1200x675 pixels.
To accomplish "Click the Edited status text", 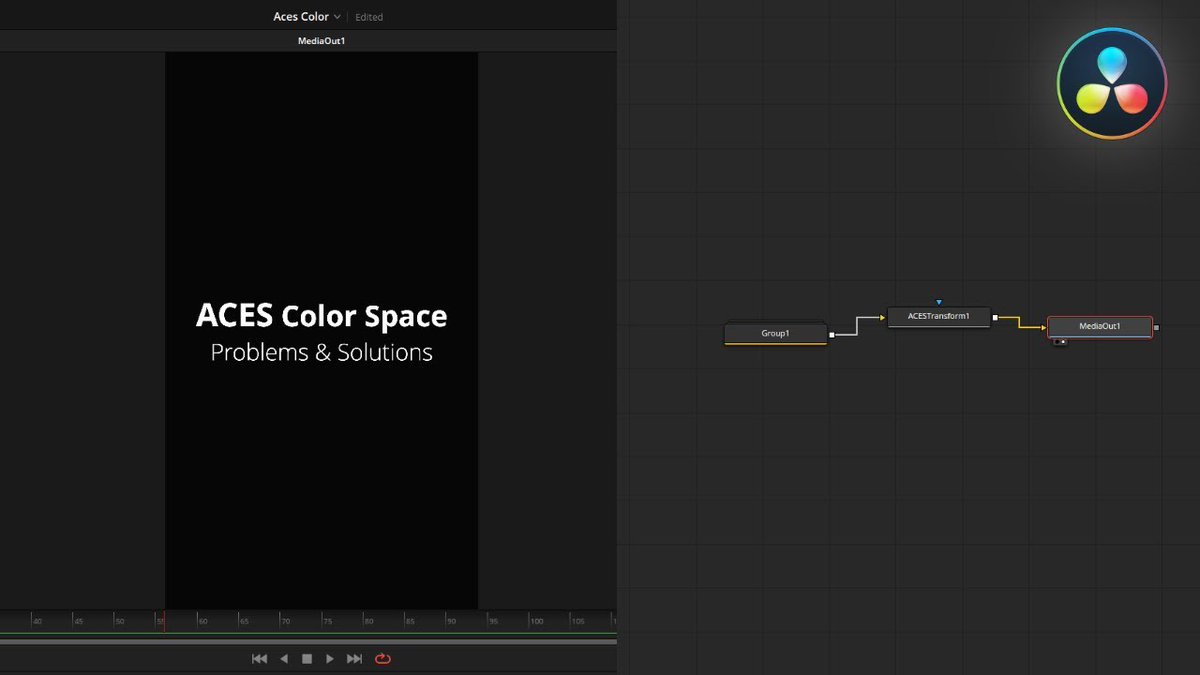I will (x=369, y=17).
